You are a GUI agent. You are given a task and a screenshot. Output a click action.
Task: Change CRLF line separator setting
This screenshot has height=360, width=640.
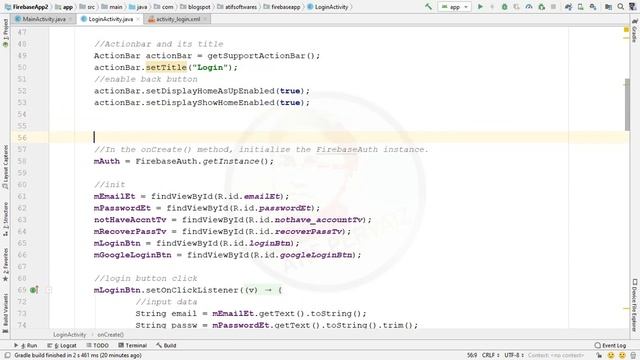pos(491,356)
